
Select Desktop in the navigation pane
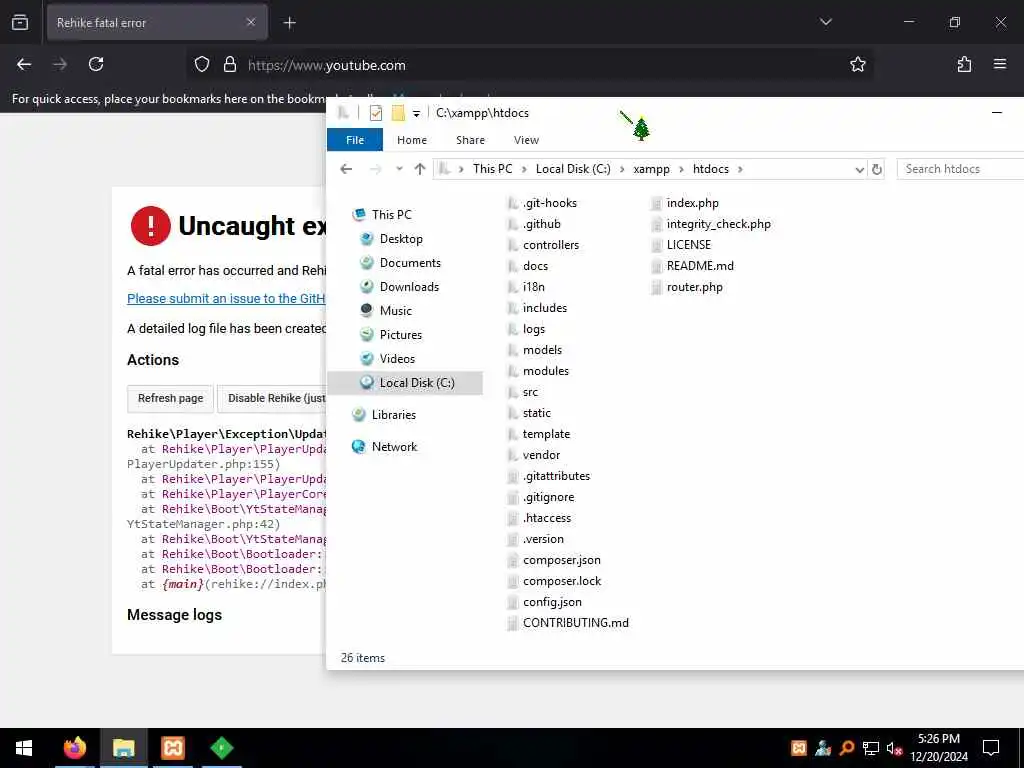401,239
